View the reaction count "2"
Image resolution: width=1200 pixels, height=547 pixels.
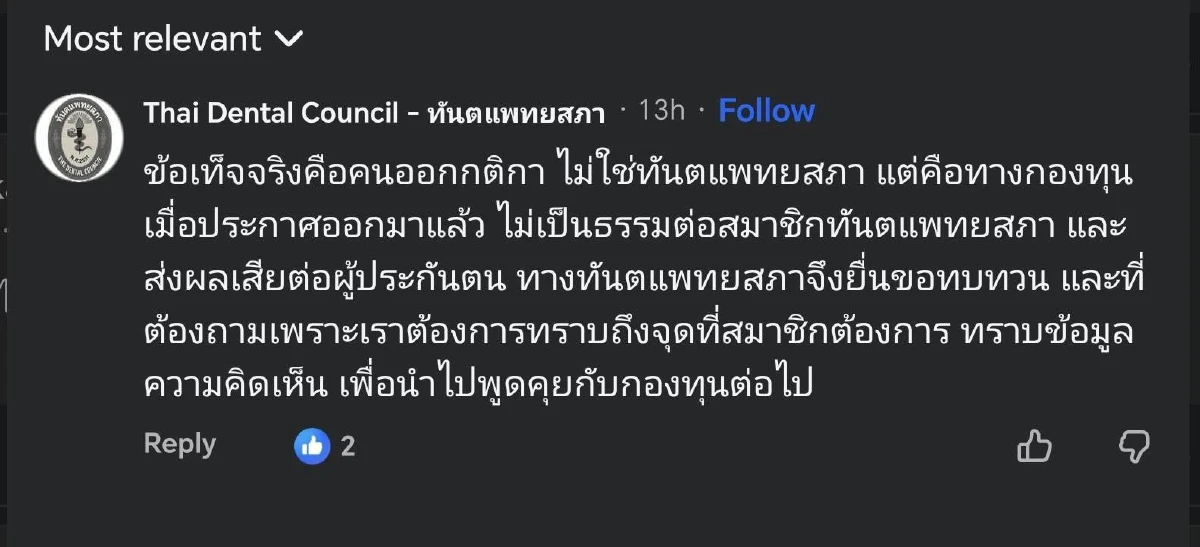click(x=348, y=446)
